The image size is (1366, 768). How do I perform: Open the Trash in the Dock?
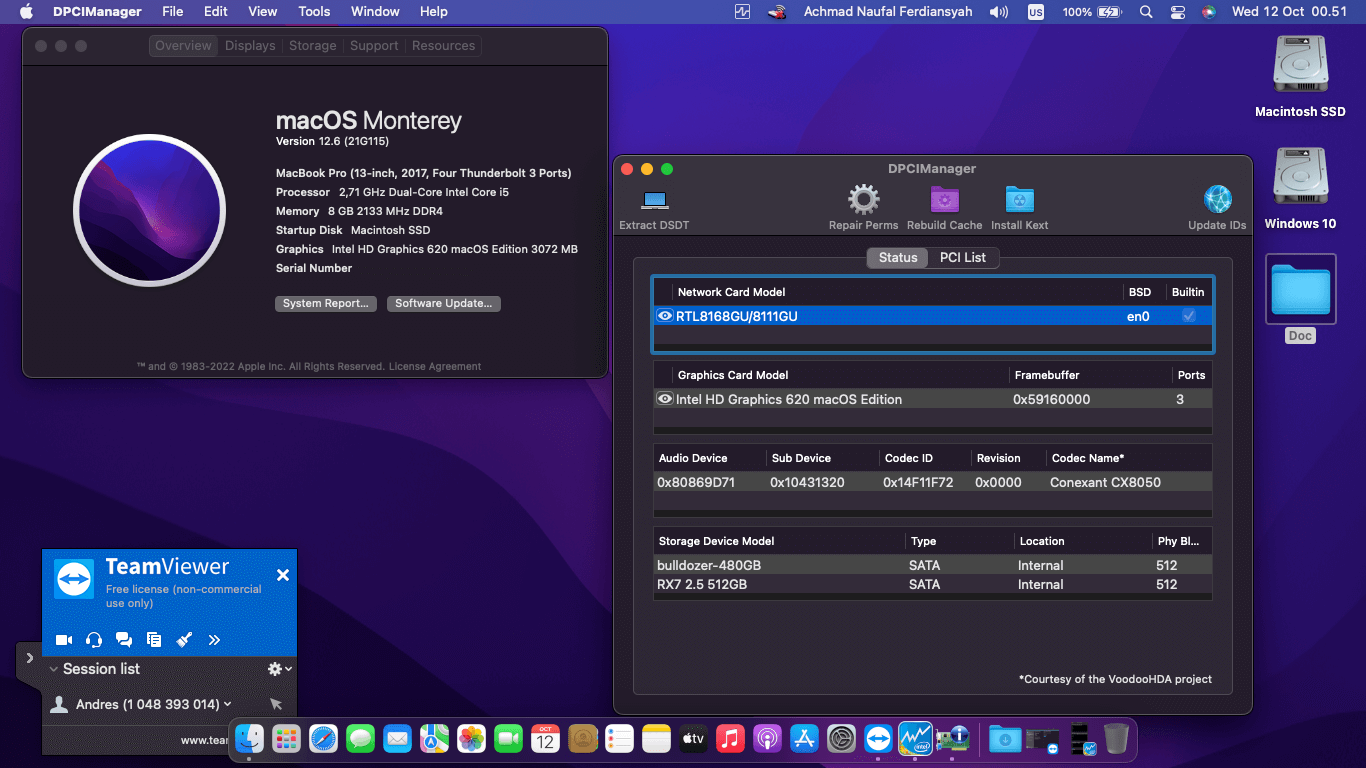click(x=1116, y=739)
